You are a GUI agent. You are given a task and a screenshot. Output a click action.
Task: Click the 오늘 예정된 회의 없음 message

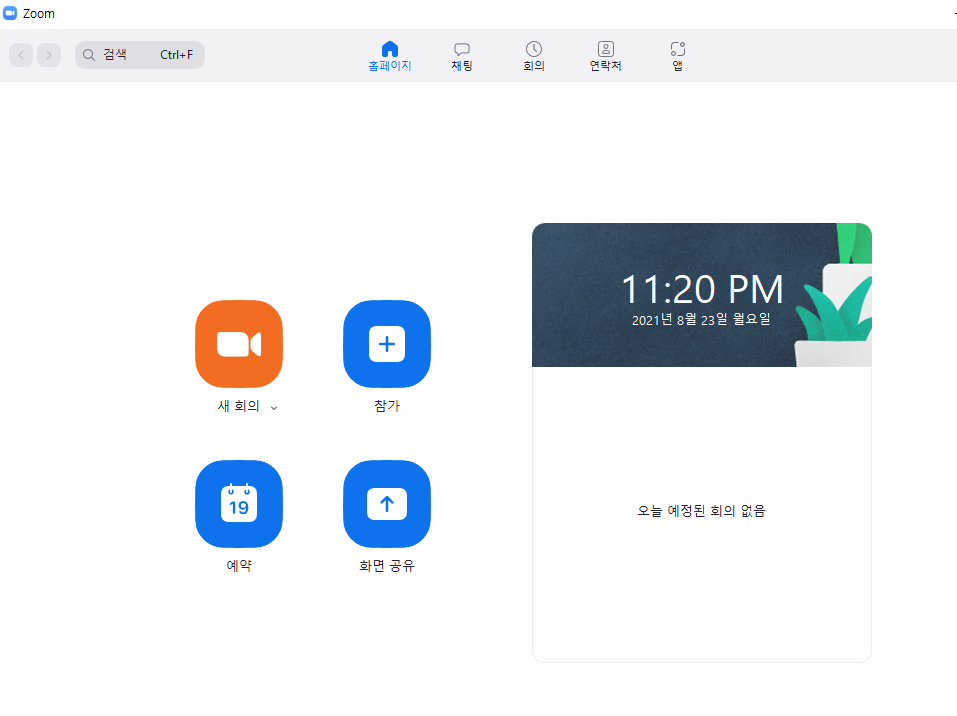click(701, 511)
